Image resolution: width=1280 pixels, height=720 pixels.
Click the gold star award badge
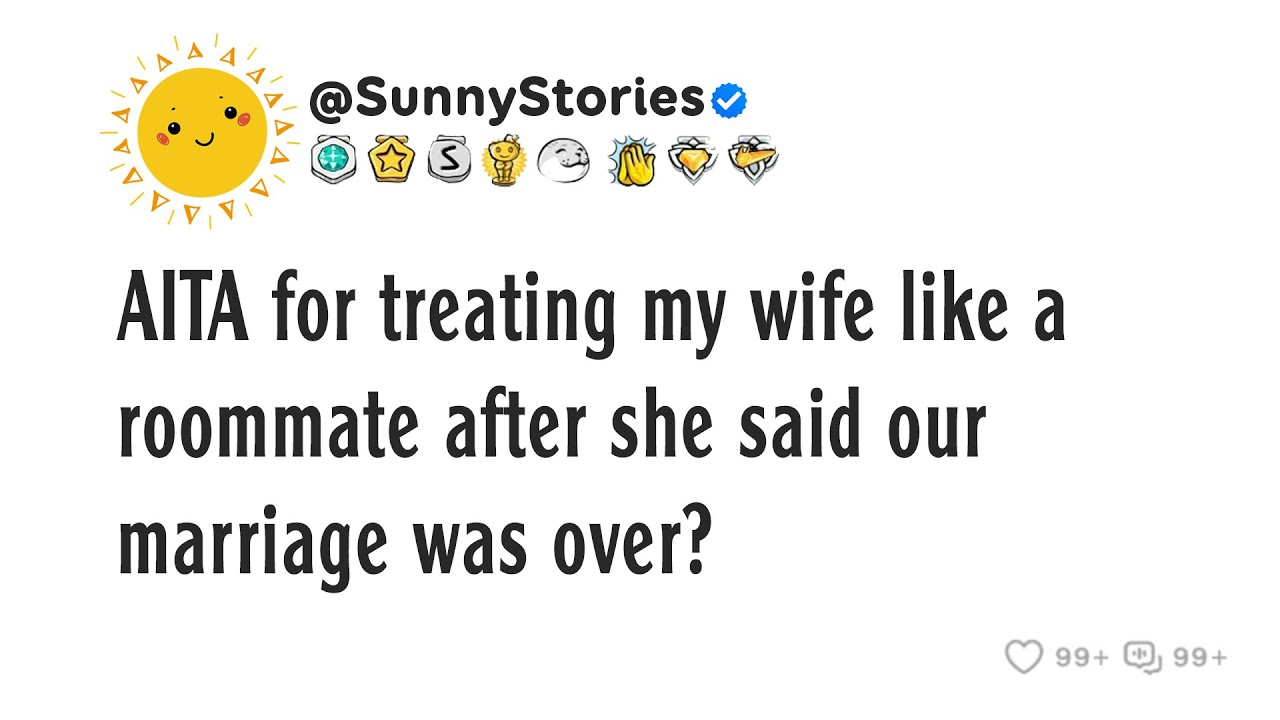coord(389,160)
